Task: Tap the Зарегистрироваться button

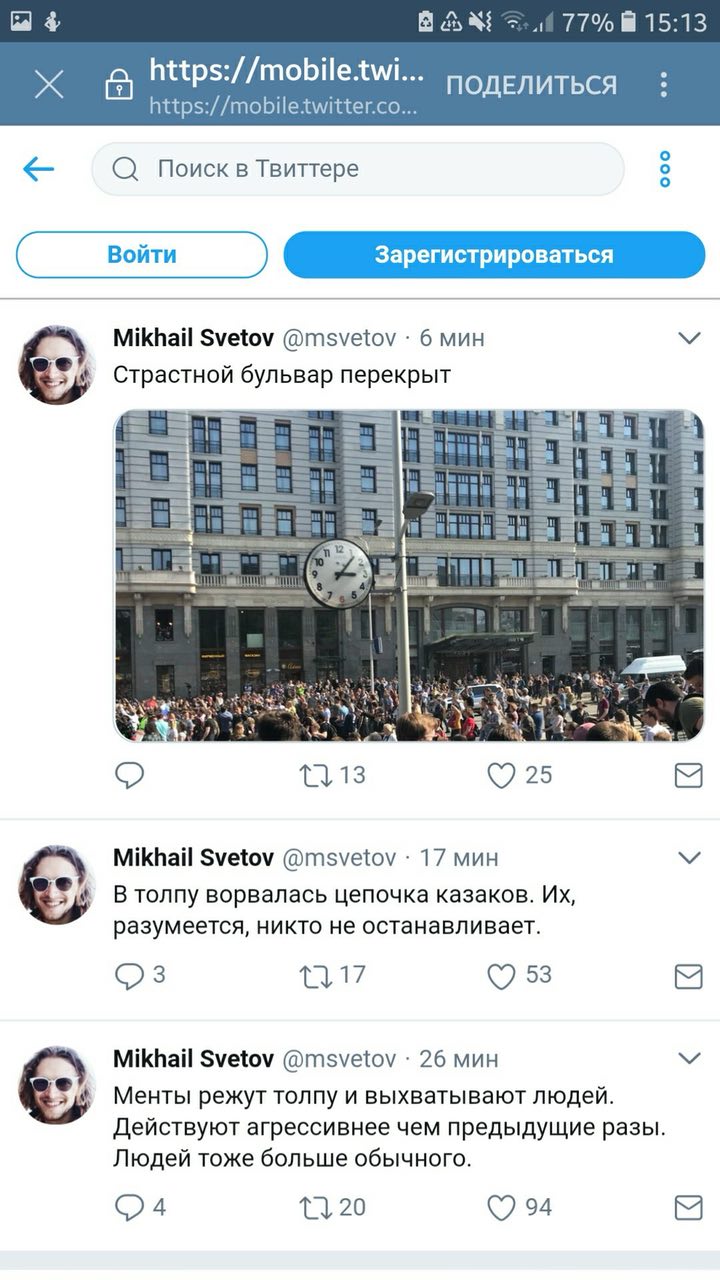Action: point(494,255)
